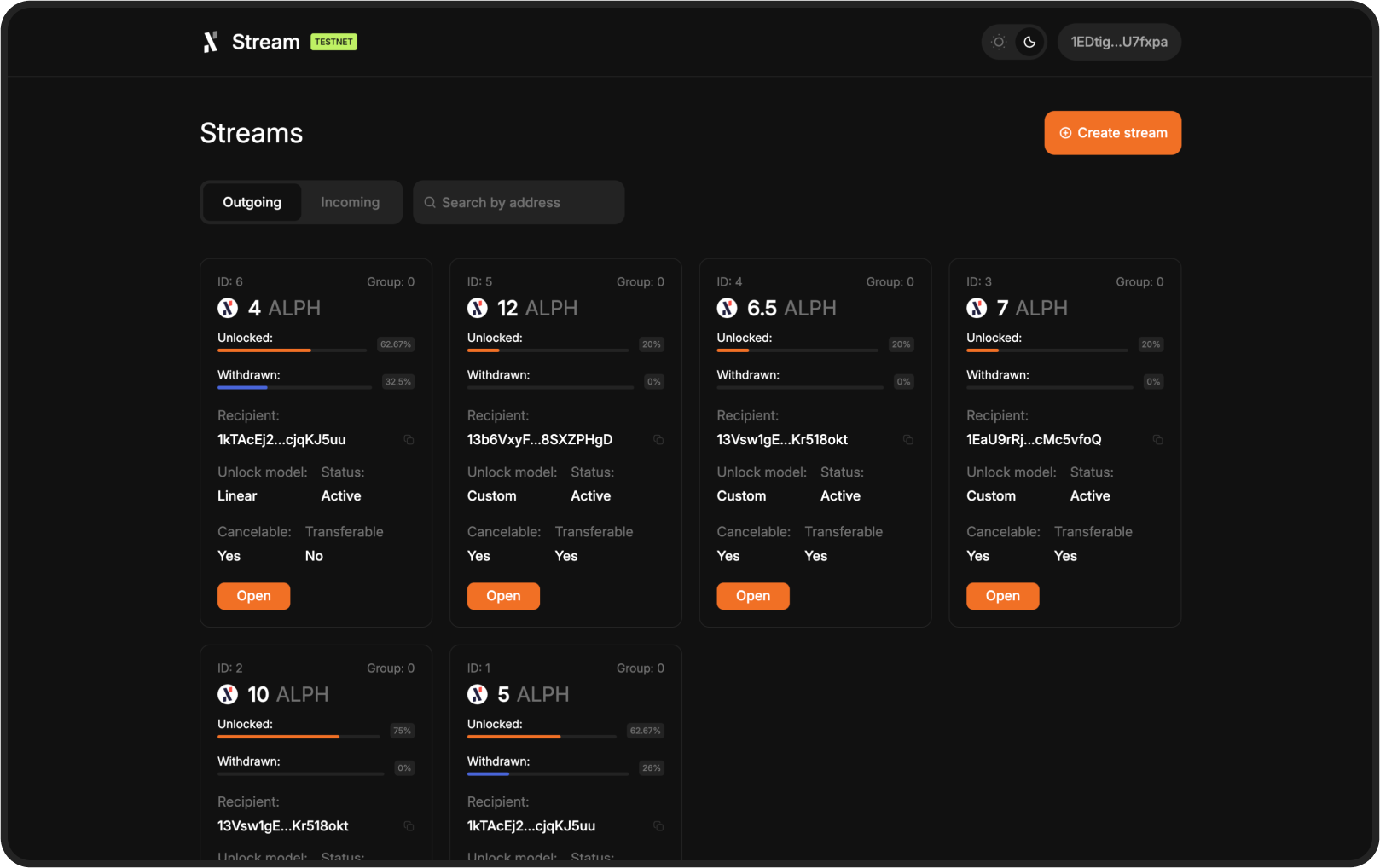Open the 7 ALPH stream details
1380x868 pixels.
click(1002, 596)
